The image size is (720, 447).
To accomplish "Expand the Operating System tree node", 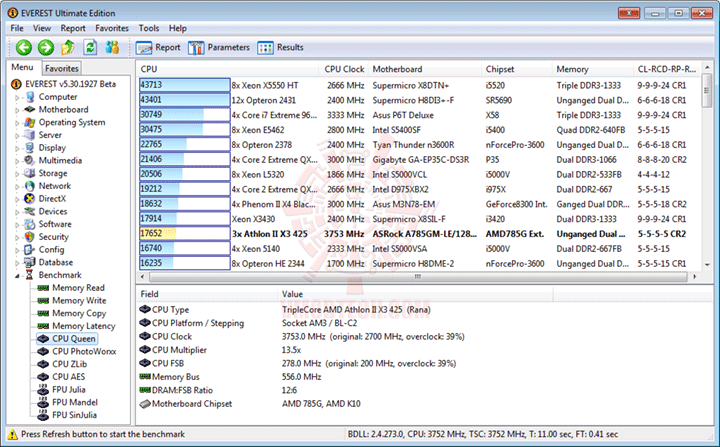I will coord(17,123).
